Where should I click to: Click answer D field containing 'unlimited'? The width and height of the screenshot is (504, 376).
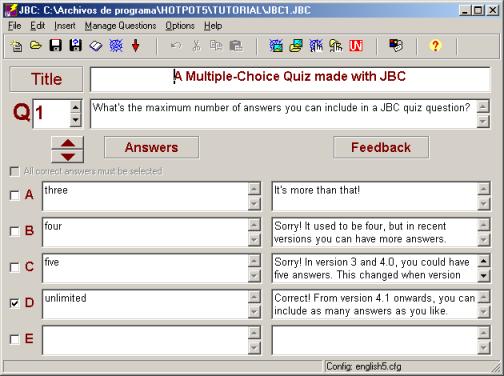pos(145,304)
